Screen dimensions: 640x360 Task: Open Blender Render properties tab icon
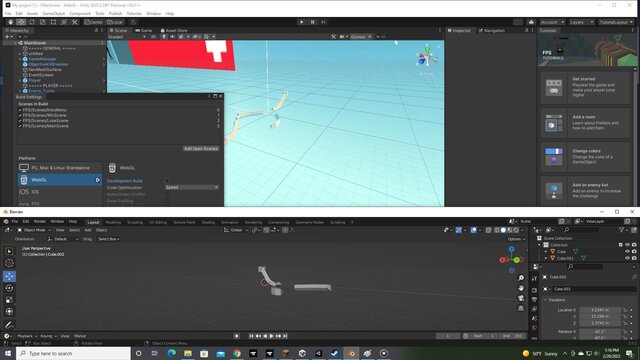534,290
